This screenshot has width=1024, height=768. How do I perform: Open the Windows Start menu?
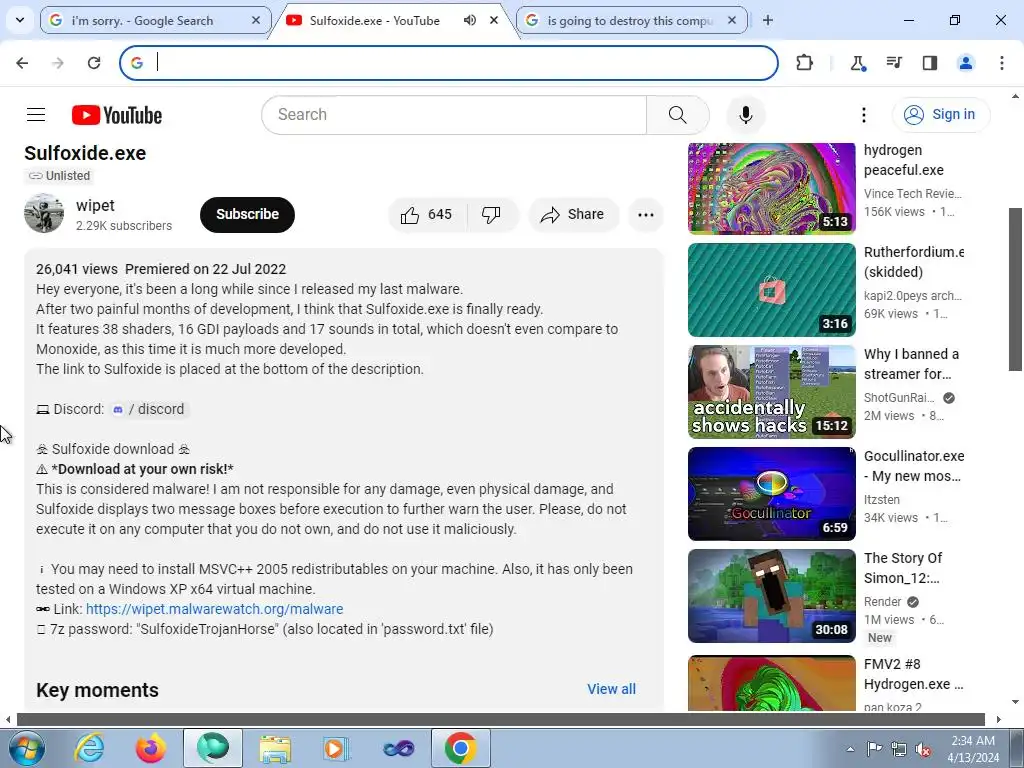coord(25,748)
